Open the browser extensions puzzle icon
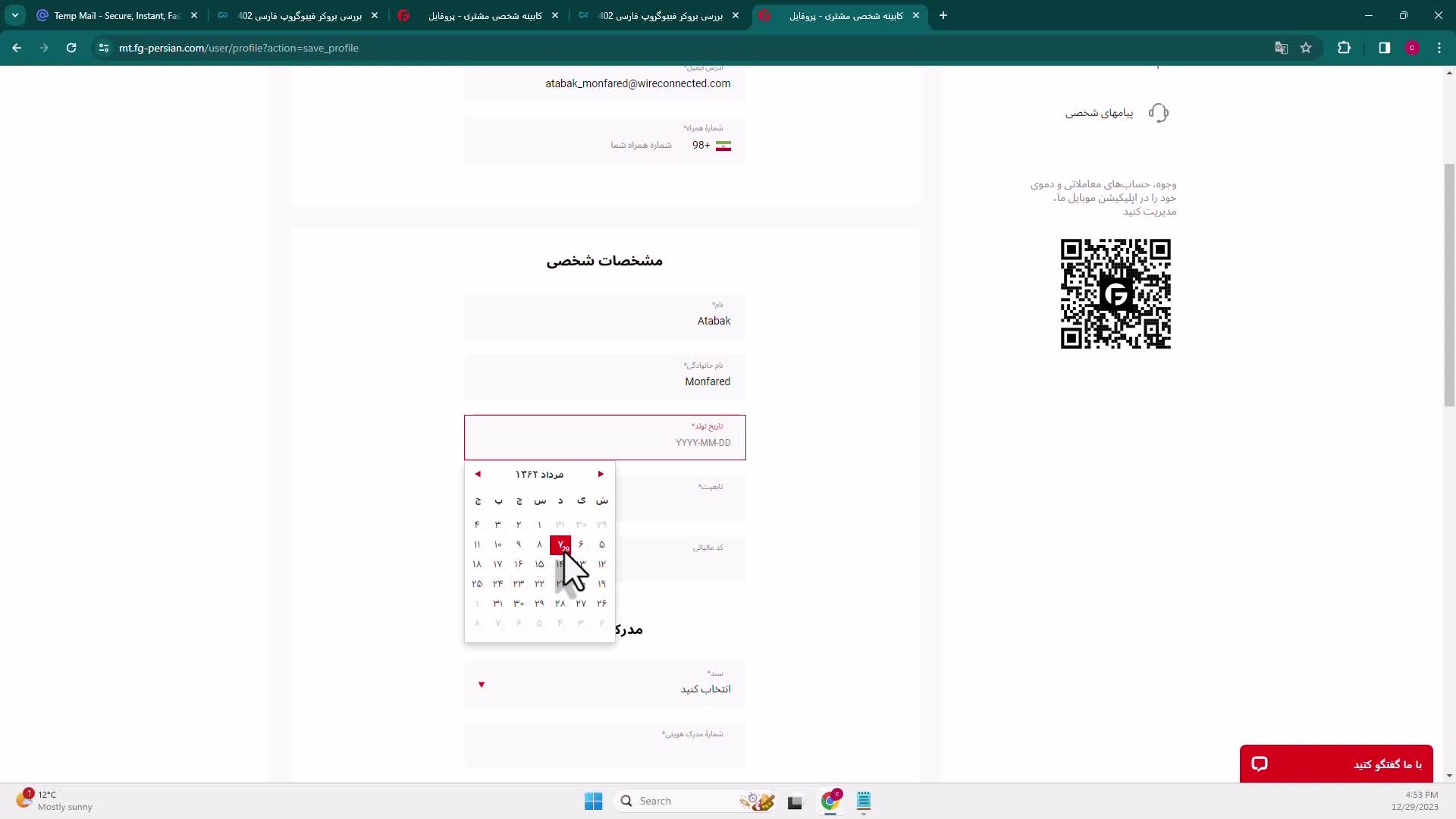 click(1344, 48)
